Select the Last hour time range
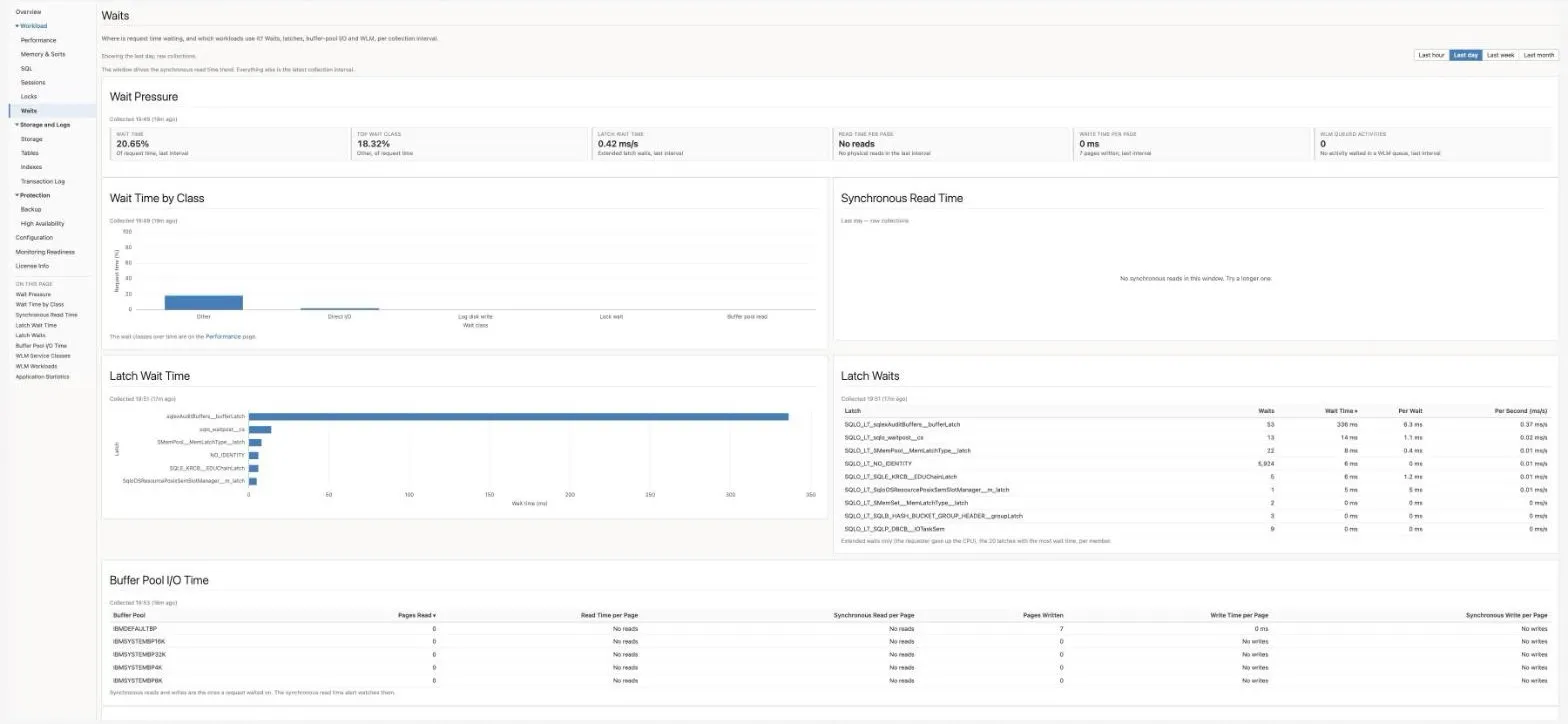Image resolution: width=1568 pixels, height=724 pixels. click(x=1431, y=55)
